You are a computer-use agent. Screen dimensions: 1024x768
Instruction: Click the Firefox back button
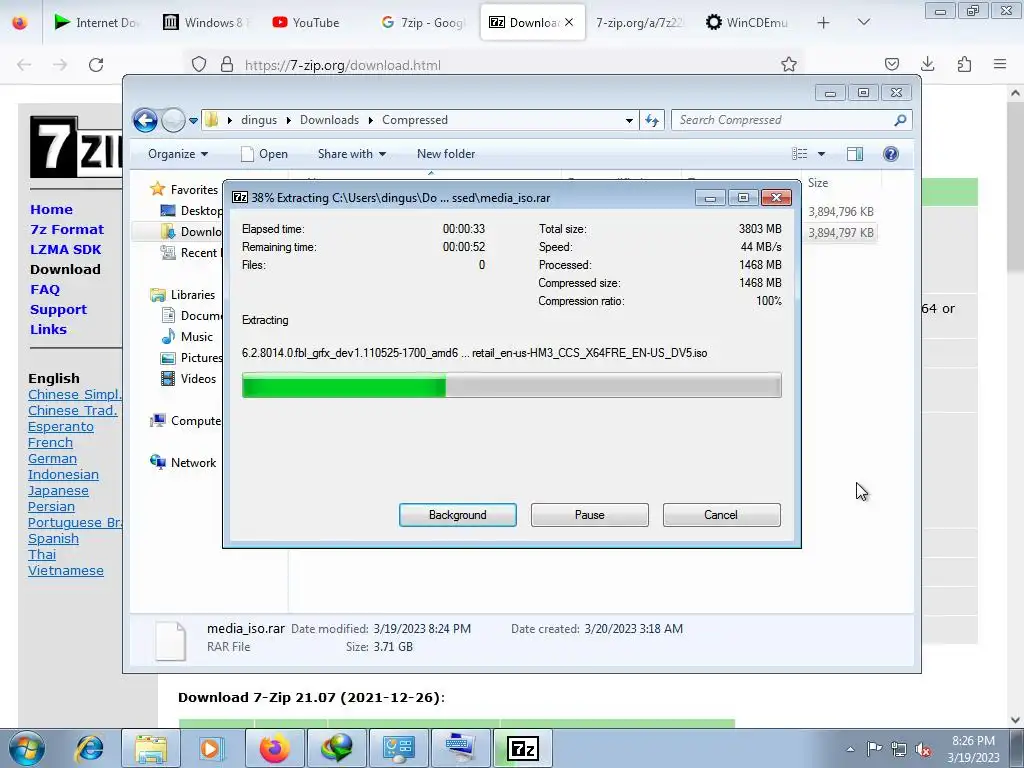click(x=24, y=65)
